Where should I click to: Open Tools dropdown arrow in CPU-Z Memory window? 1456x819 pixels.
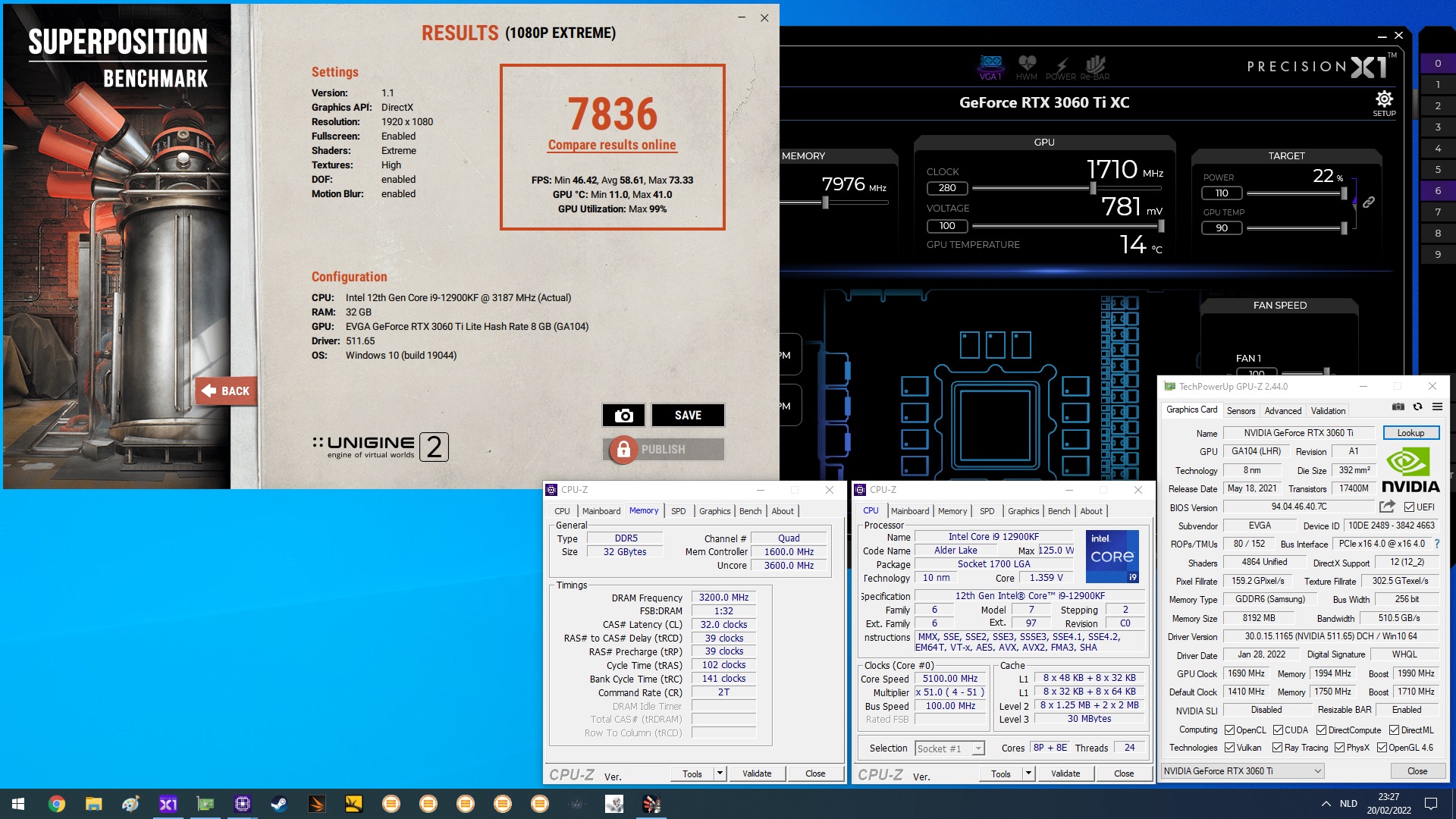720,773
